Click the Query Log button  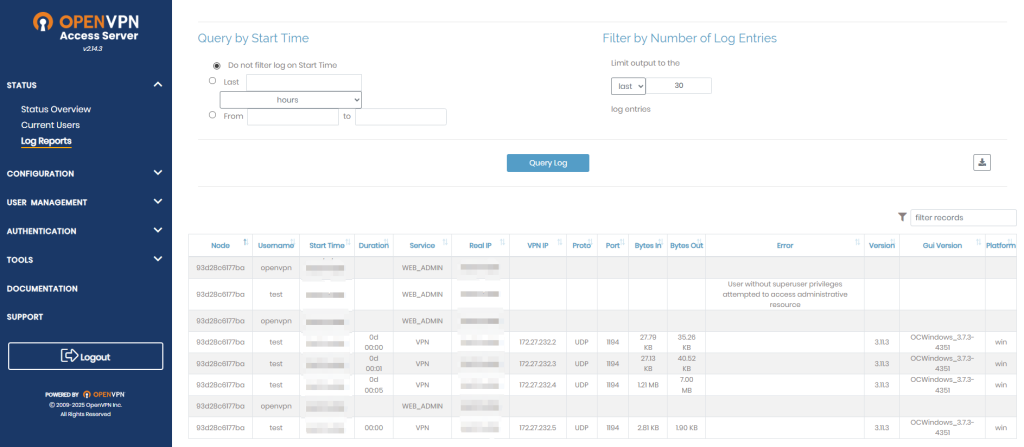pyautogui.click(x=547, y=163)
